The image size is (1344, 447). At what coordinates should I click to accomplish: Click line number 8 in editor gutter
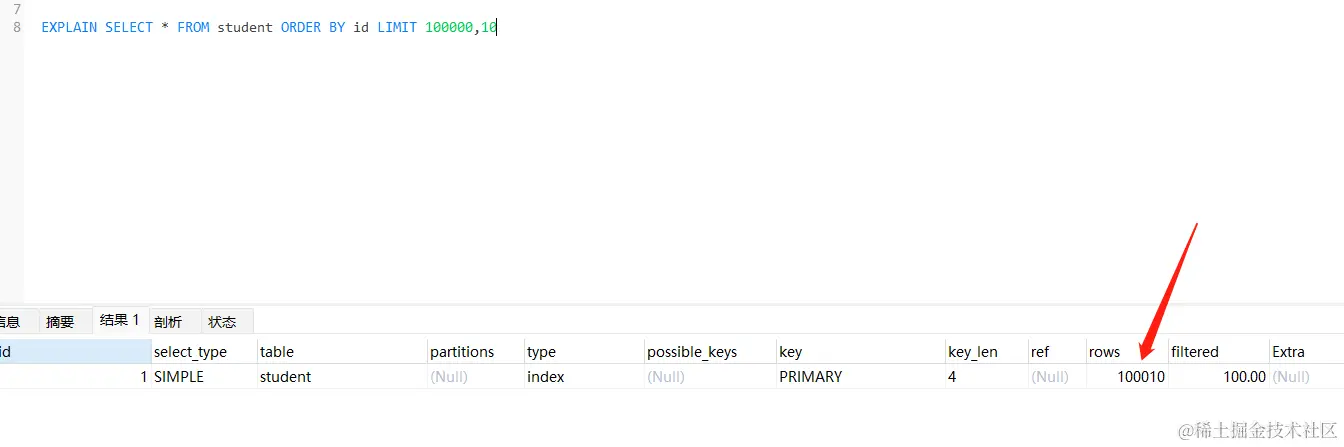coord(17,28)
